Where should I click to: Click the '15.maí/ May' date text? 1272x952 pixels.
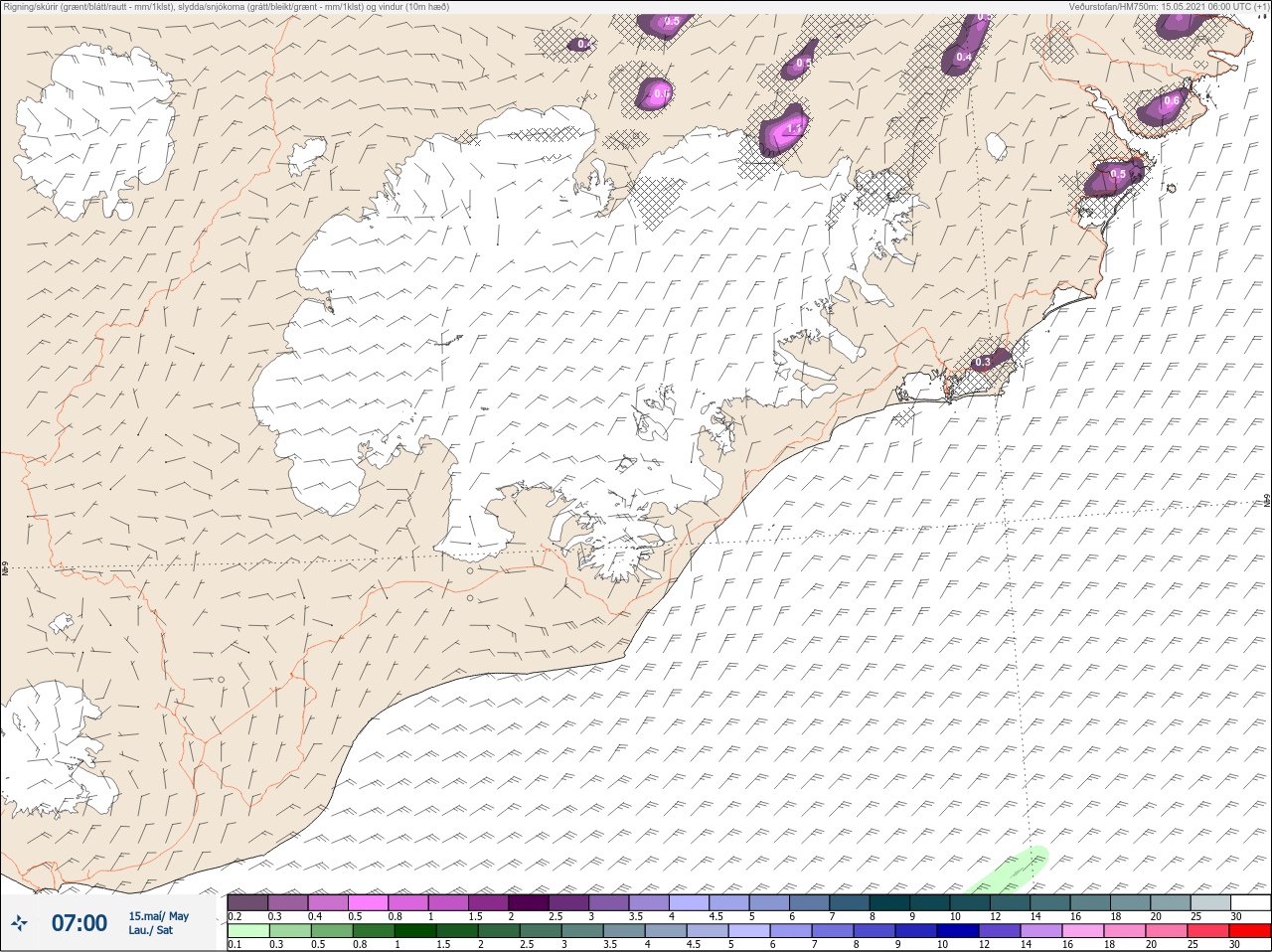pos(158,916)
